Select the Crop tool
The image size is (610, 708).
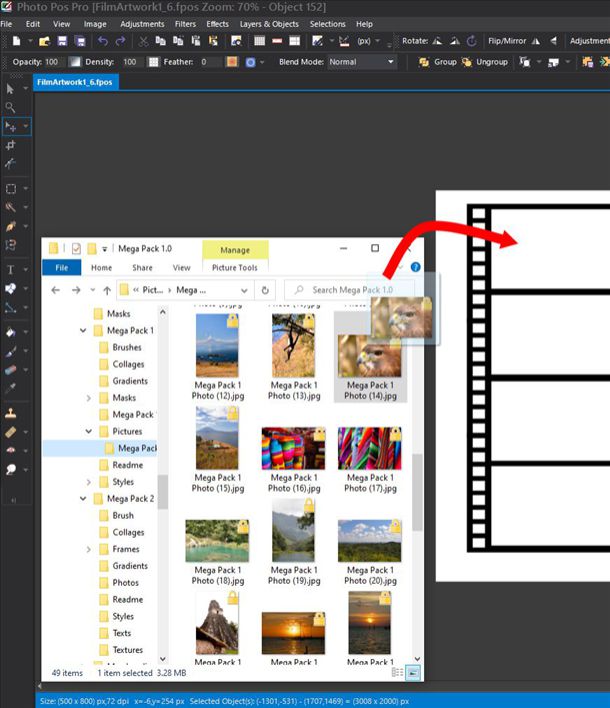(10, 145)
